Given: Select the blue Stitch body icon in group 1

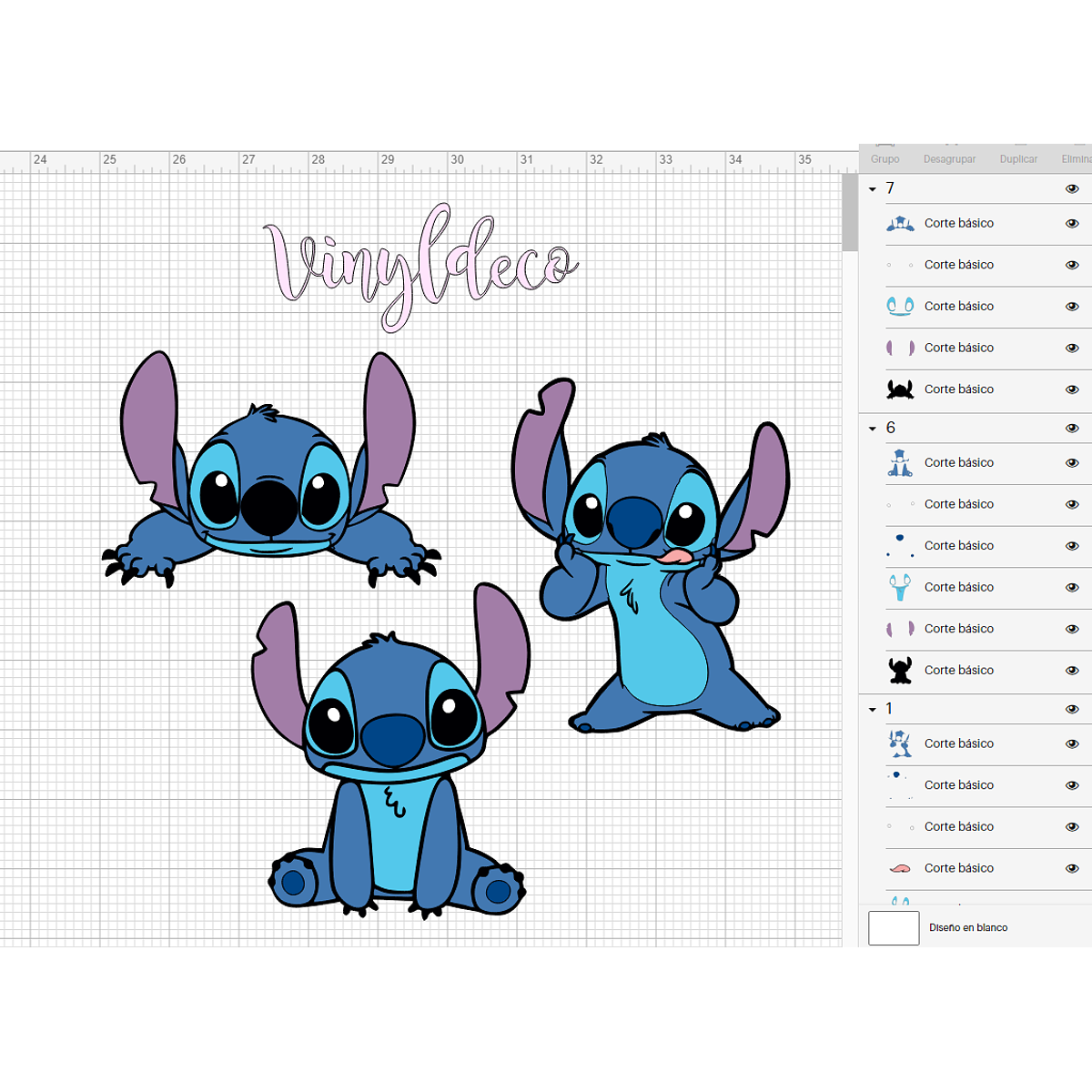Looking at the screenshot, I should (900, 743).
